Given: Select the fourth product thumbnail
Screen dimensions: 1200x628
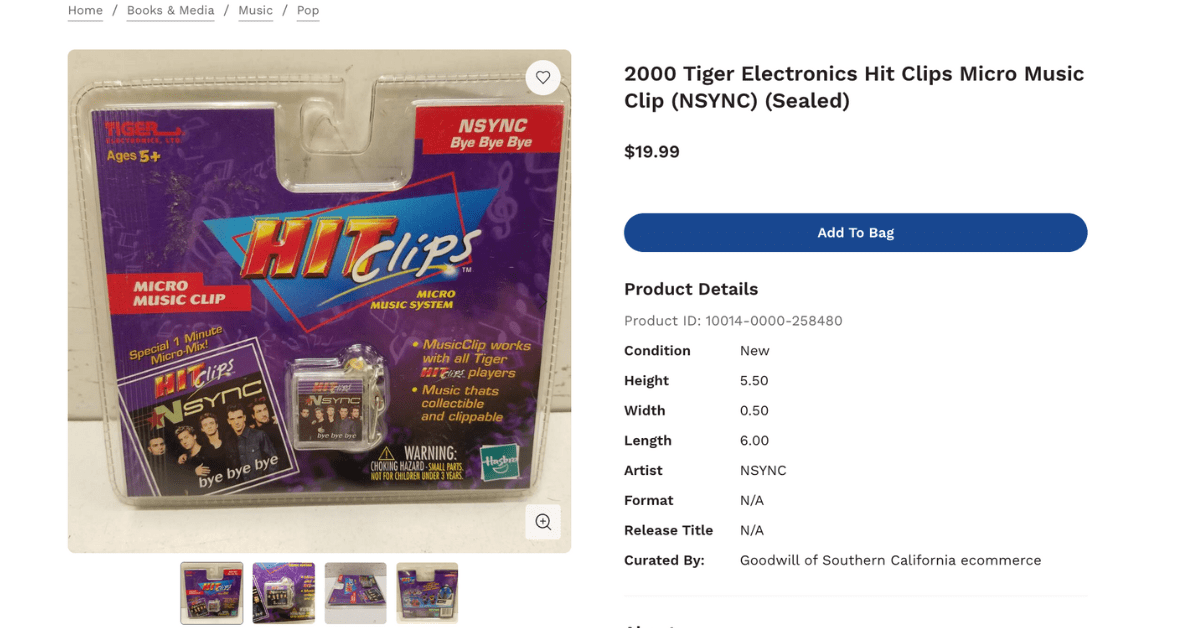Looking at the screenshot, I should tap(427, 593).
